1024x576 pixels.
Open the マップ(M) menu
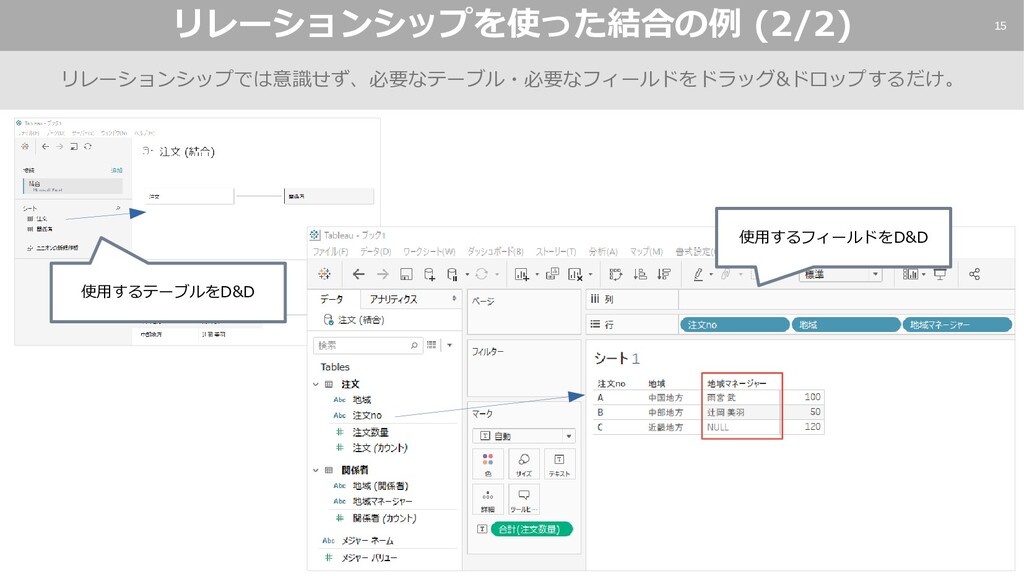647,251
